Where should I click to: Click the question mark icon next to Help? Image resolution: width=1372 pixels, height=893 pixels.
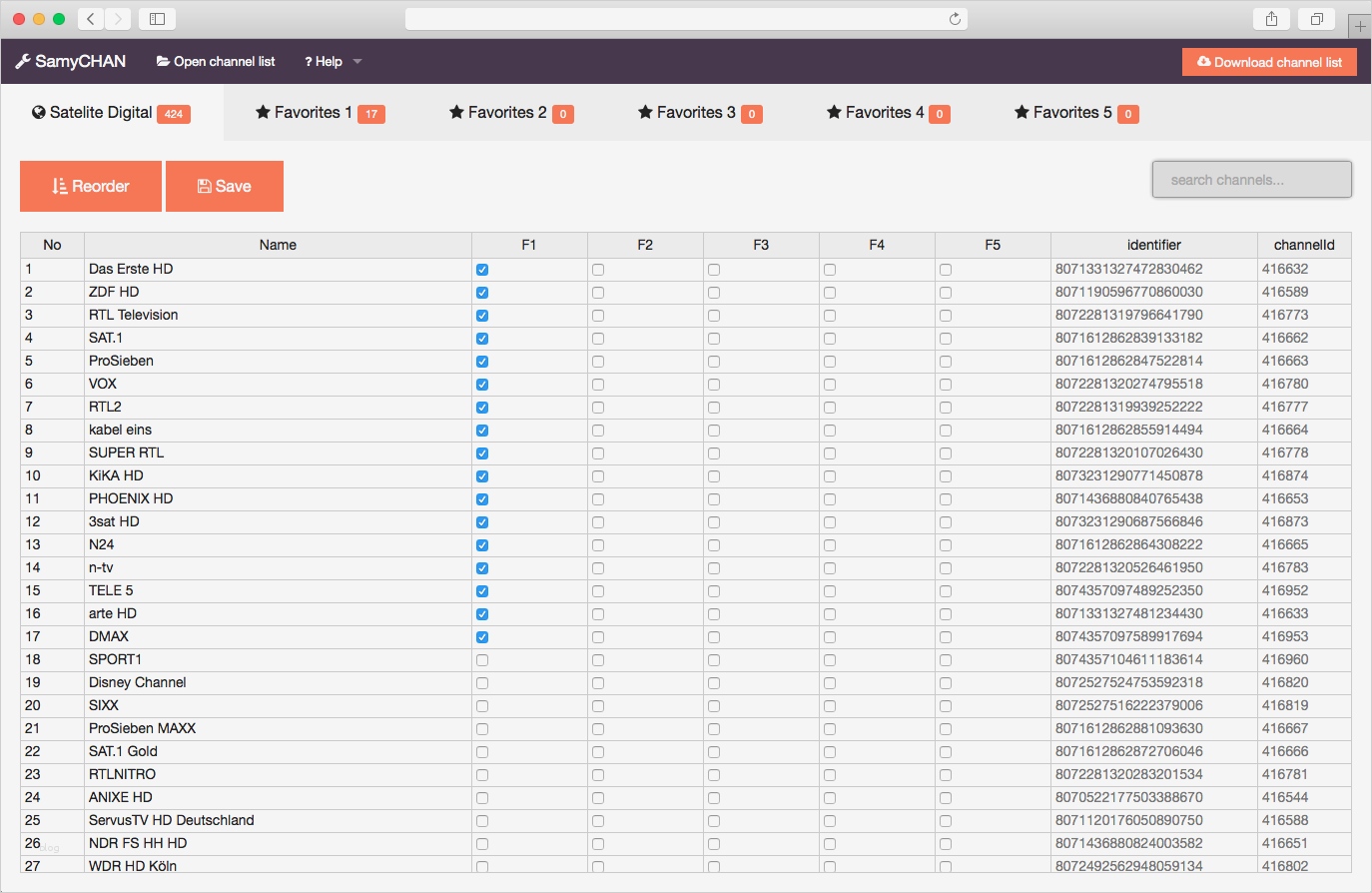point(310,61)
